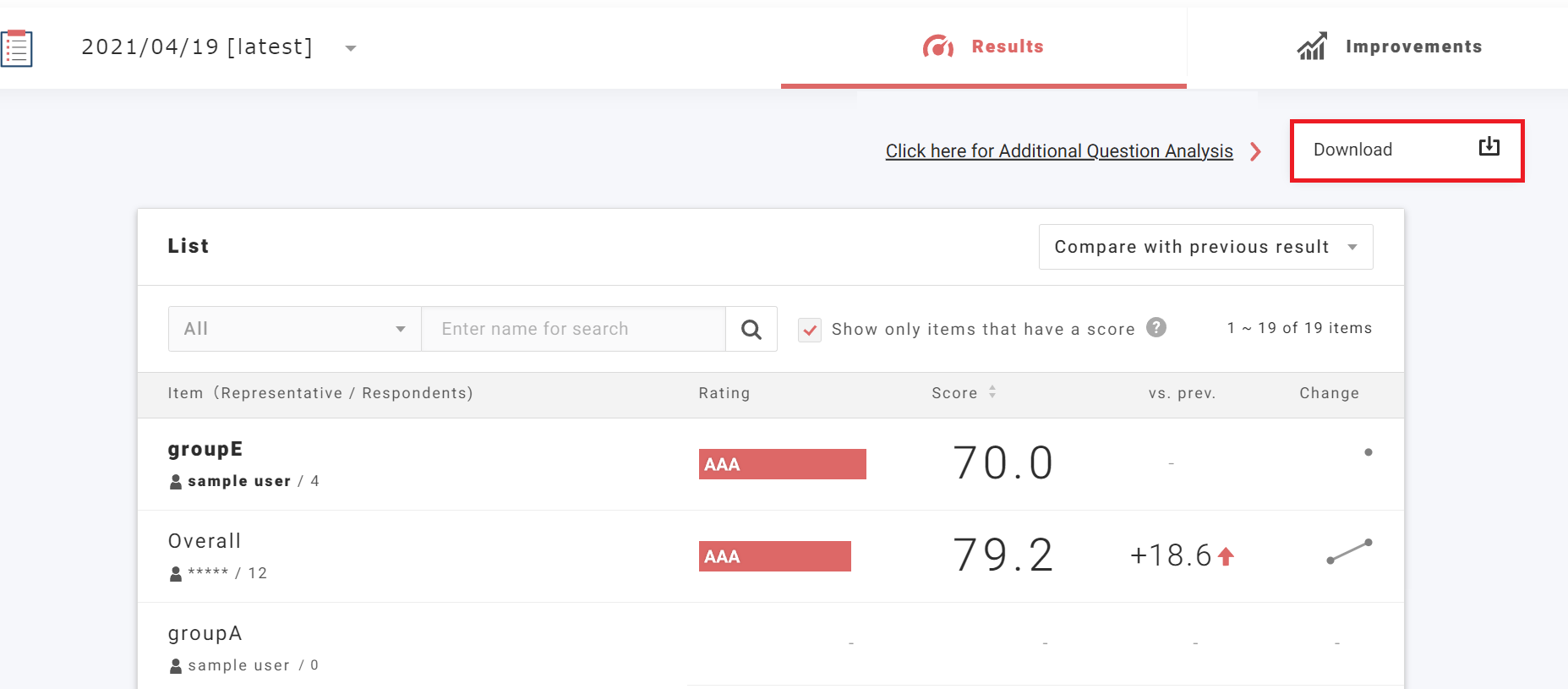Click the Results gauge icon
The height and width of the screenshot is (689, 1568).
[937, 46]
